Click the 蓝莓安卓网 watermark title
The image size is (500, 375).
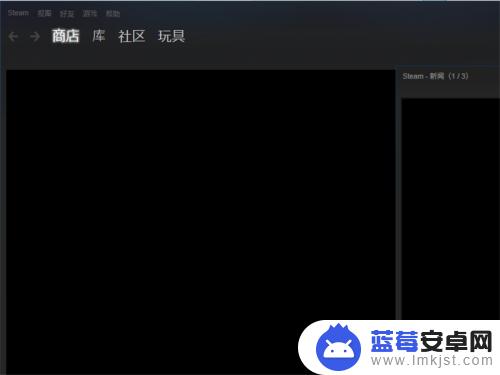click(x=431, y=341)
